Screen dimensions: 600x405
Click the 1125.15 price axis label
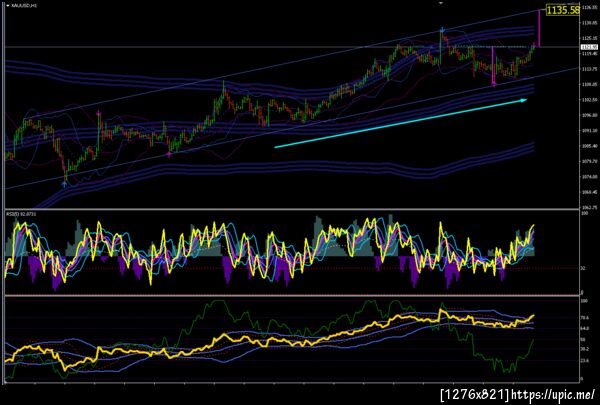(x=589, y=38)
